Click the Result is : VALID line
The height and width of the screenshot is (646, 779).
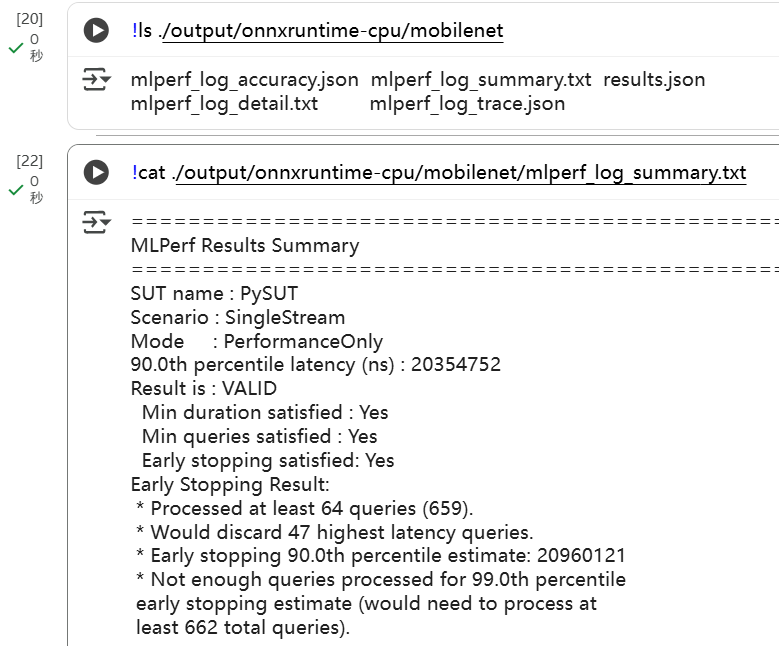click(204, 388)
